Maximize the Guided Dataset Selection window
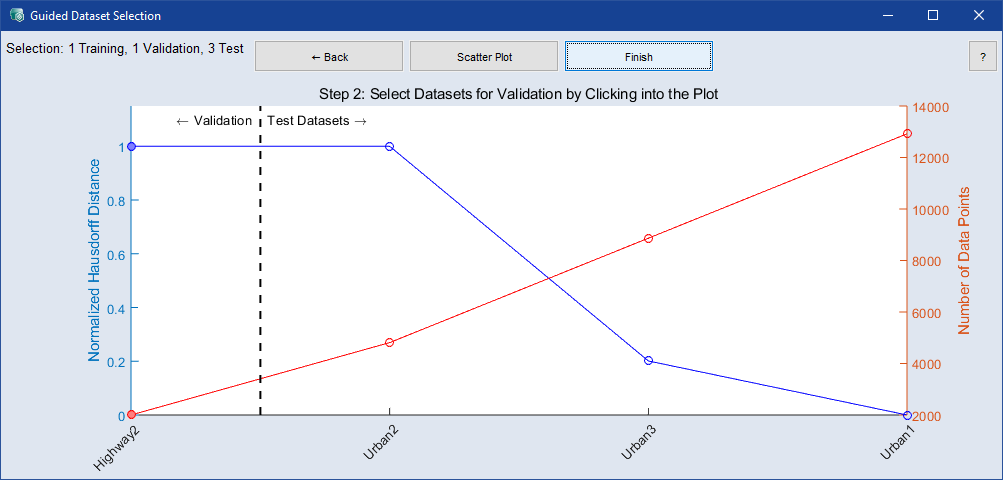Viewport: 1003px width, 480px height. coord(932,16)
